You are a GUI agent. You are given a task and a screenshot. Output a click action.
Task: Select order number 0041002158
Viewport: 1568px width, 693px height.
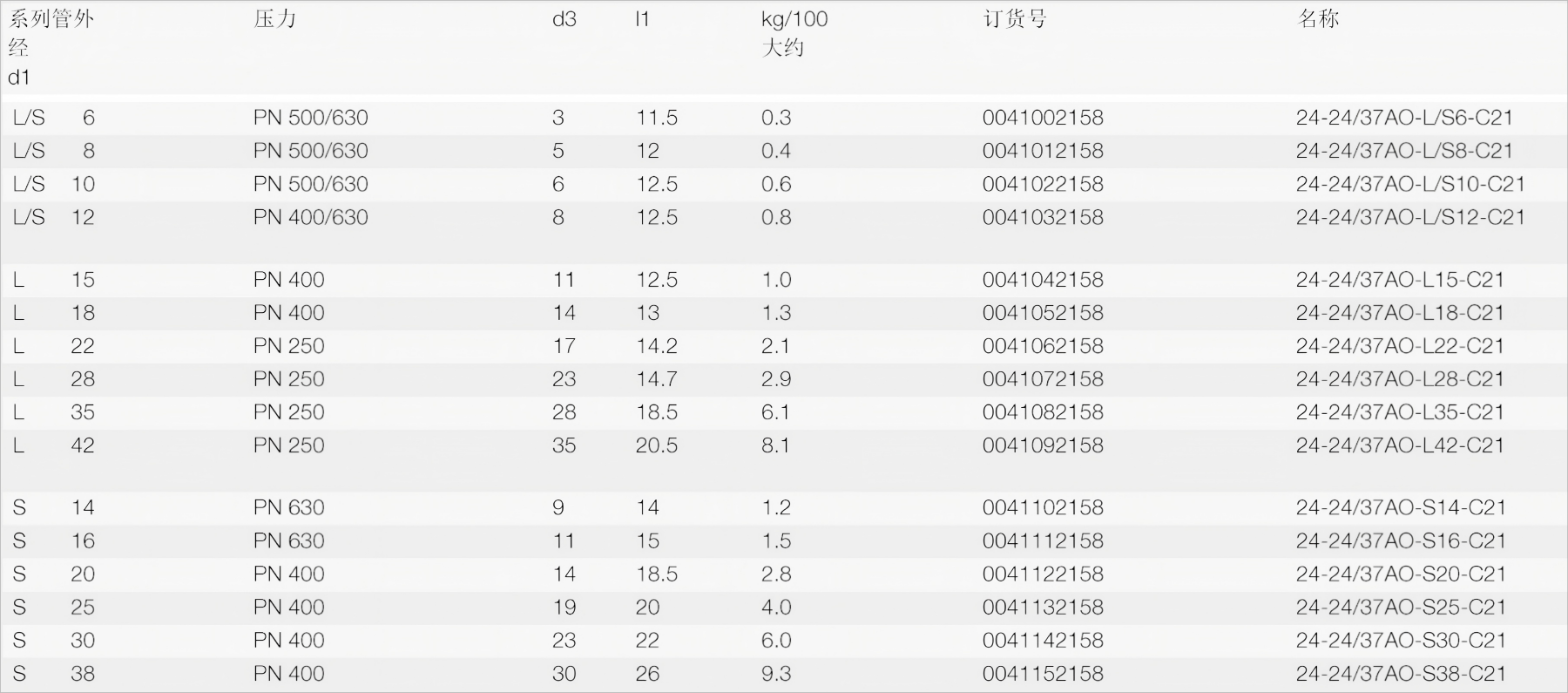click(x=1043, y=118)
